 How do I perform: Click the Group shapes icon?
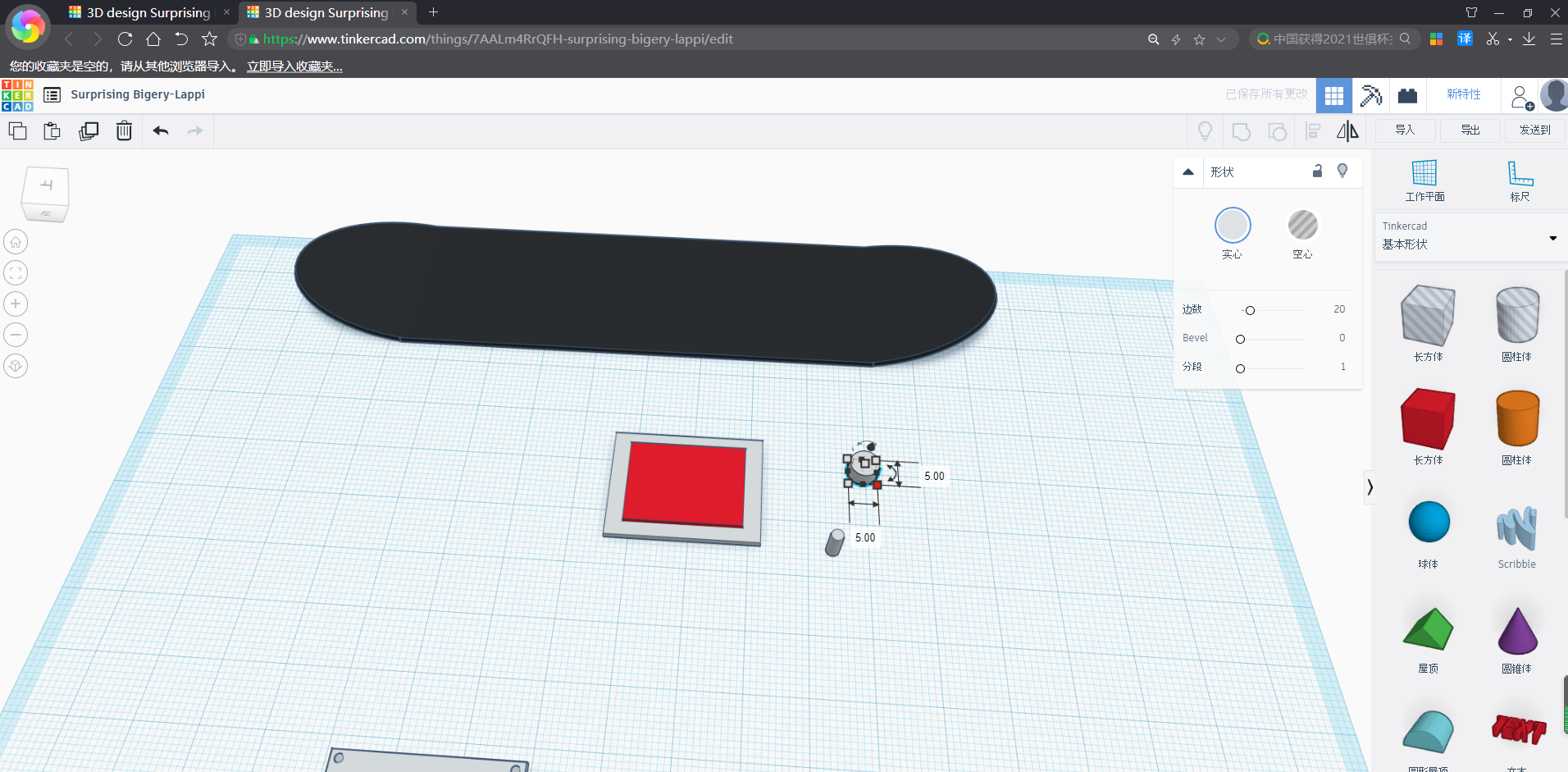click(1242, 131)
